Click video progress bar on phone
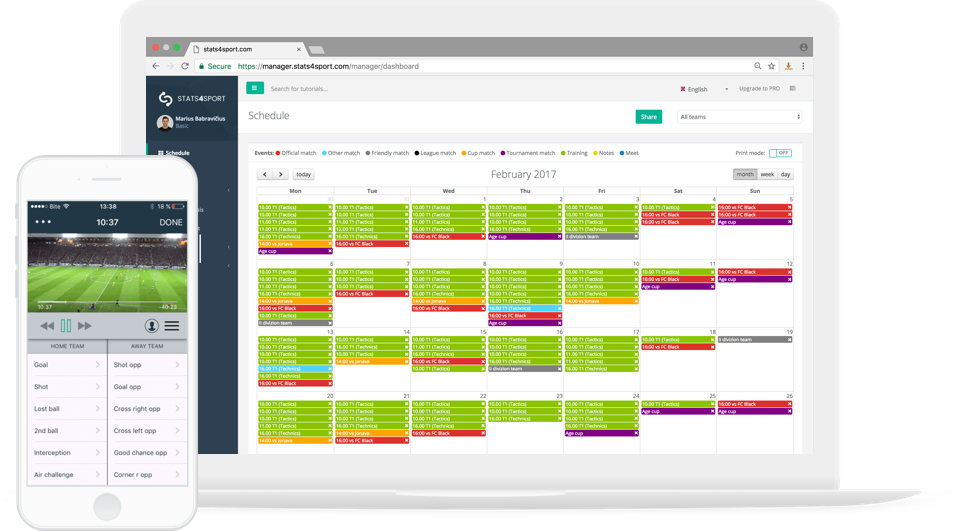This screenshot has height=531, width=954. [108, 302]
